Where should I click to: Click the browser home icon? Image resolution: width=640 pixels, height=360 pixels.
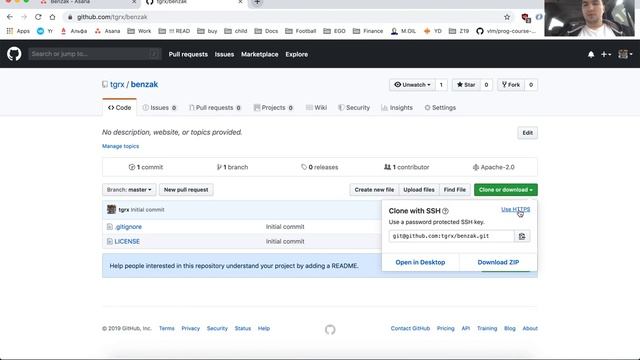pos(52,17)
